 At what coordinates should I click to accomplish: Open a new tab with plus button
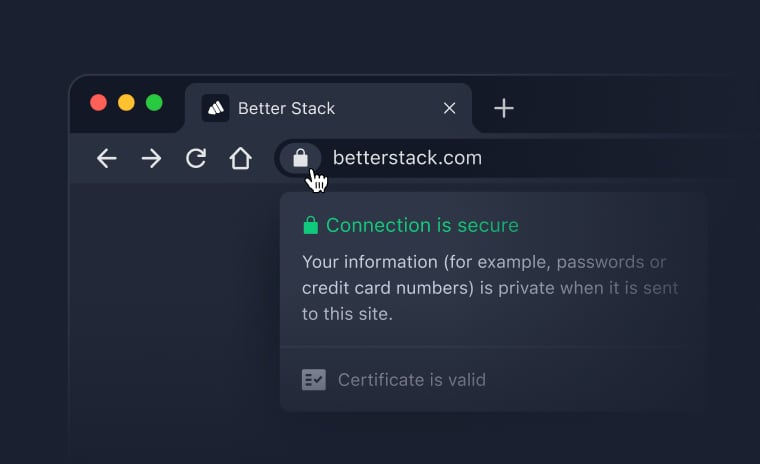click(504, 108)
